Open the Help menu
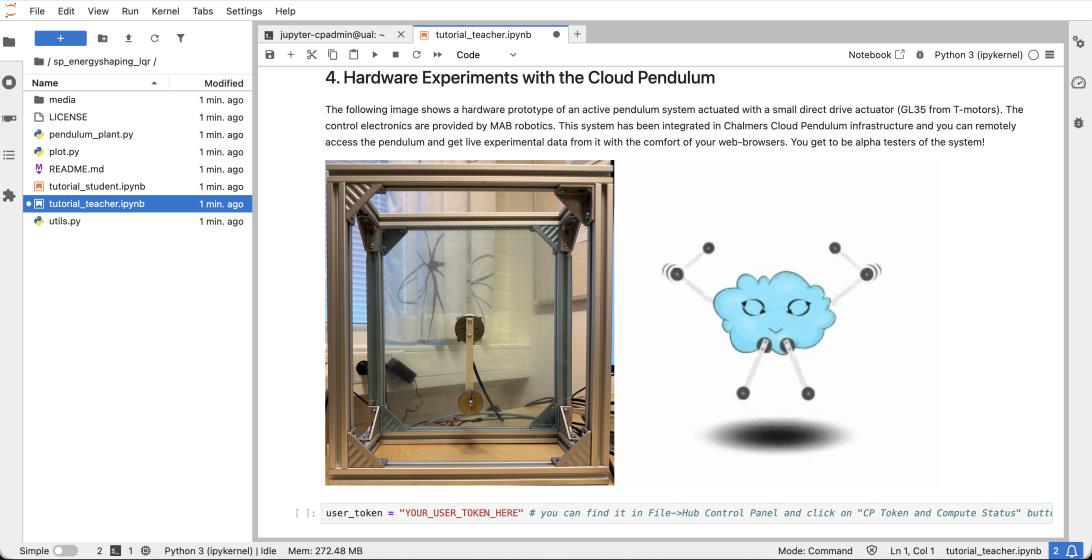Viewport: 1092px width, 560px height. tap(285, 11)
